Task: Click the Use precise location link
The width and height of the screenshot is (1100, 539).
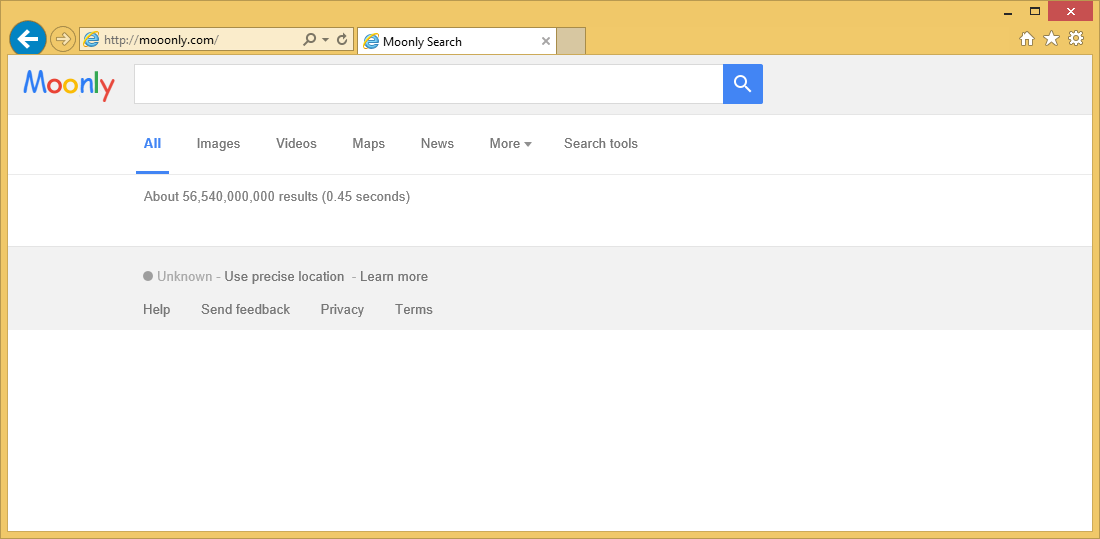Action: click(x=284, y=277)
